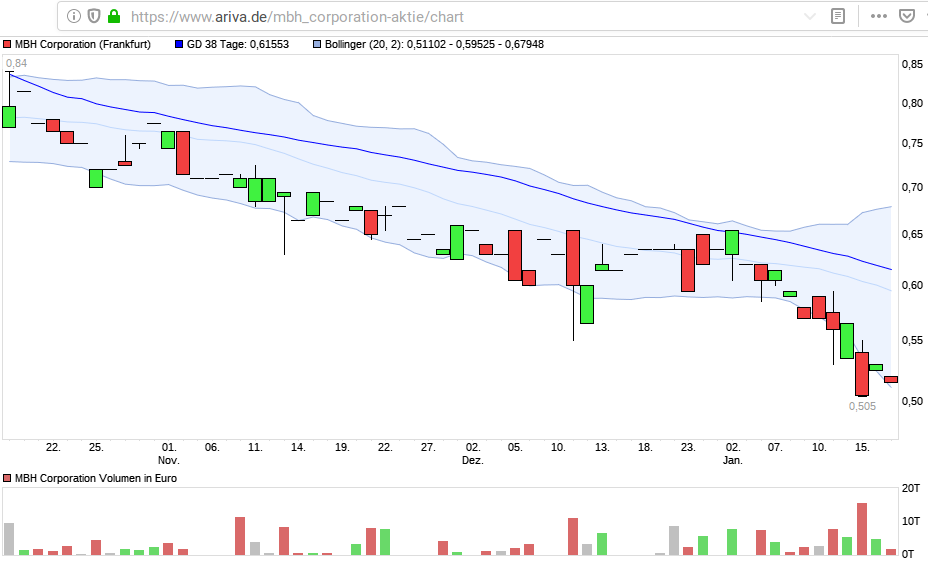Expand the address bar history dropdown arrow
The width and height of the screenshot is (928, 564).
click(810, 16)
